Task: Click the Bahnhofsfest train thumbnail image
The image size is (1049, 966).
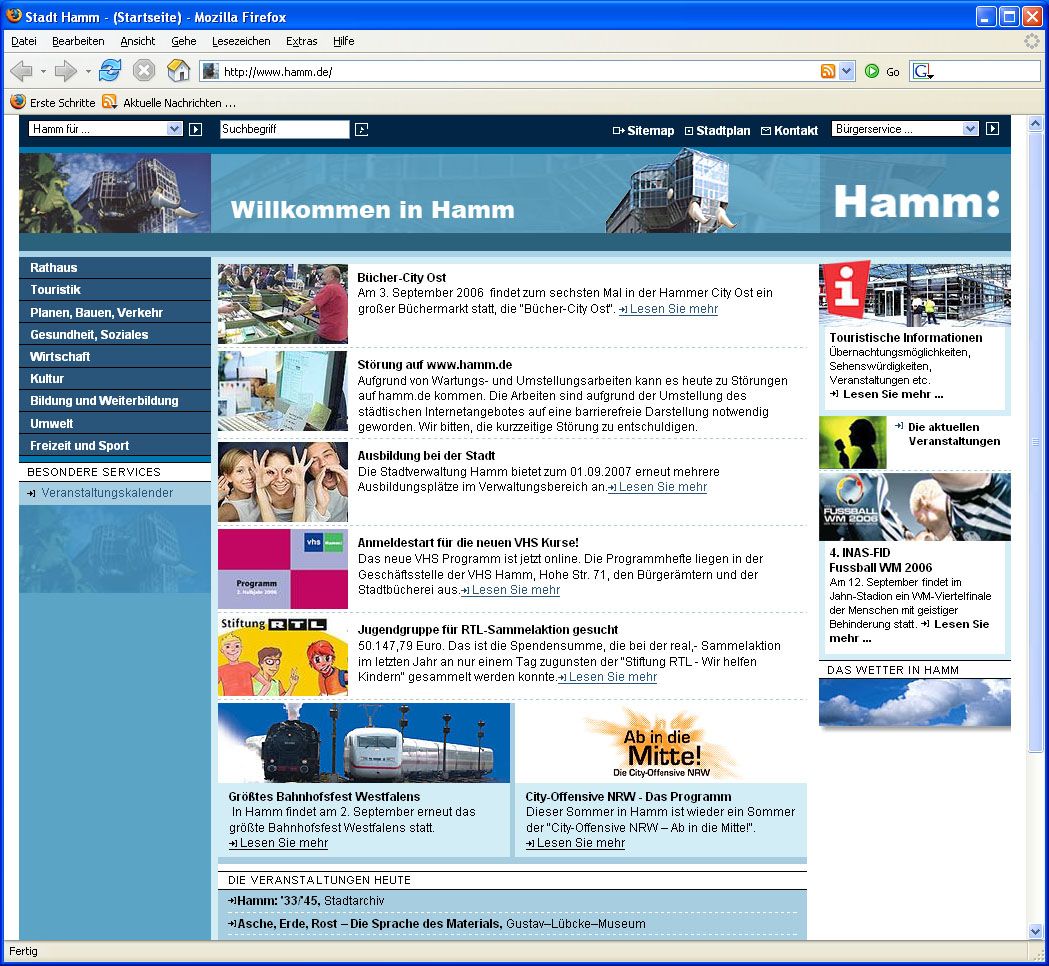Action: 364,743
